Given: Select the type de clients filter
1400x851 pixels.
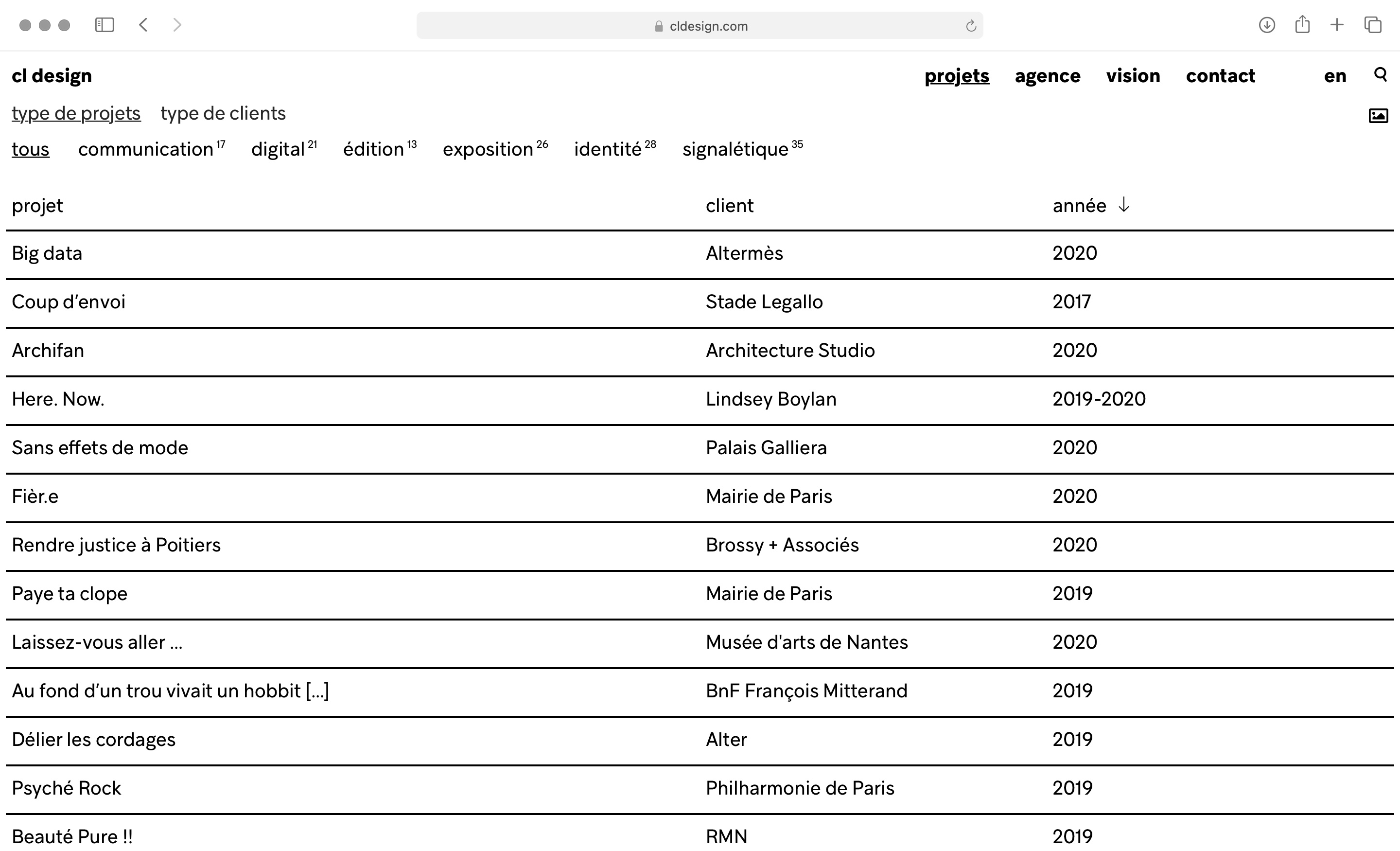Looking at the screenshot, I should (x=223, y=114).
